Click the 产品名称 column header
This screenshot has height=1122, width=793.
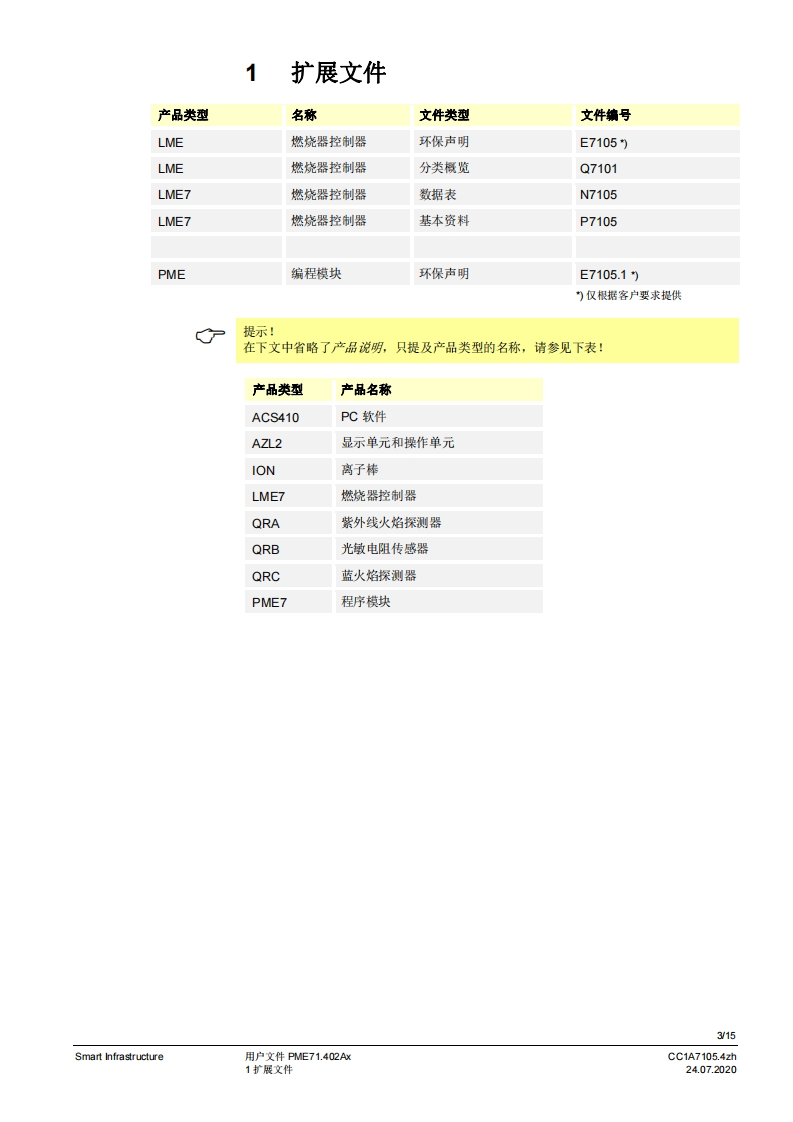point(366,389)
